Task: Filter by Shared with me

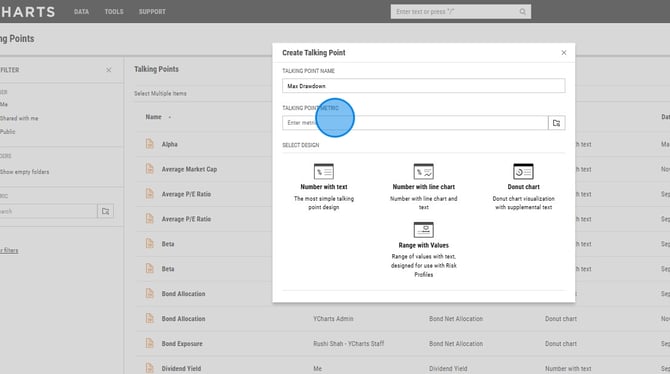Action: pyautogui.click(x=19, y=118)
